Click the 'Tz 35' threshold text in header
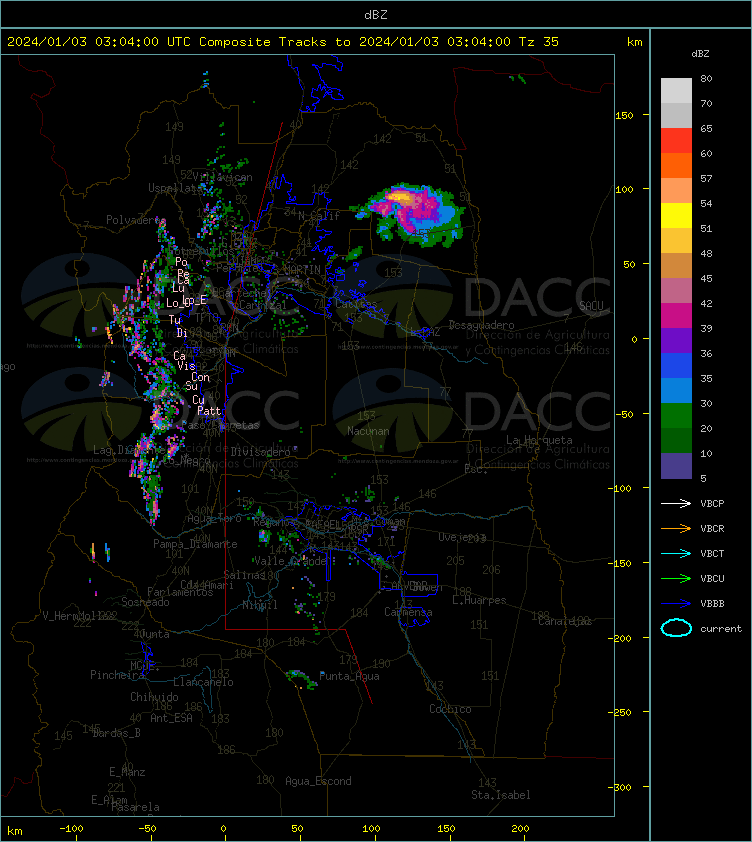Image resolution: width=752 pixels, height=842 pixels. pos(539,42)
